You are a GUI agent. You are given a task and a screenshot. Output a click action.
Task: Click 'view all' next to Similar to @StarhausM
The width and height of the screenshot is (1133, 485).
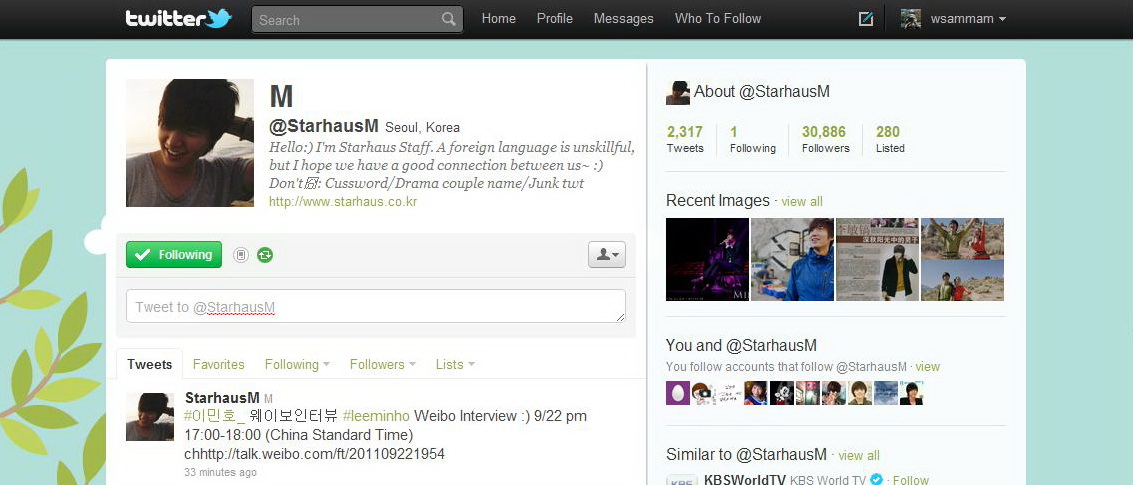click(859, 455)
